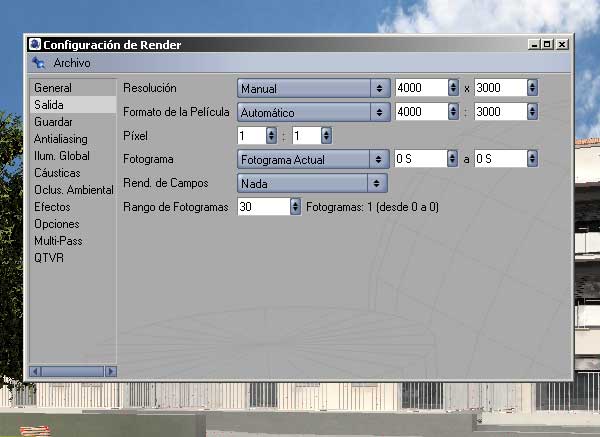Maximize the Configuración de Render window
Viewport: 600px width, 437px height.
[548, 44]
